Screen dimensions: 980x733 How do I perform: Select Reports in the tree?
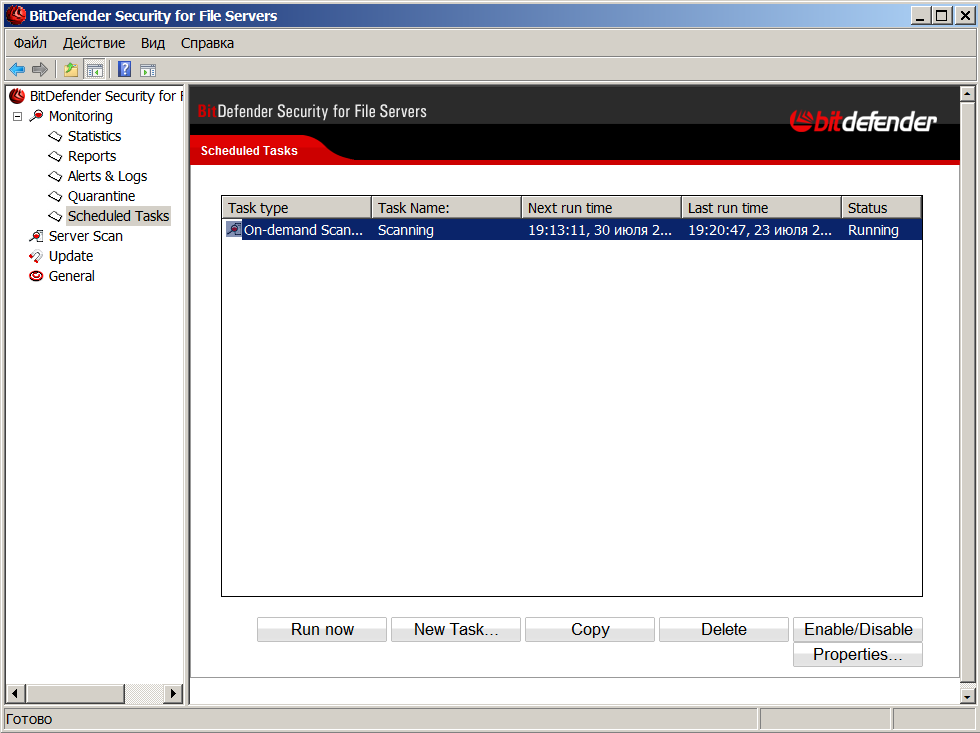tap(92, 156)
